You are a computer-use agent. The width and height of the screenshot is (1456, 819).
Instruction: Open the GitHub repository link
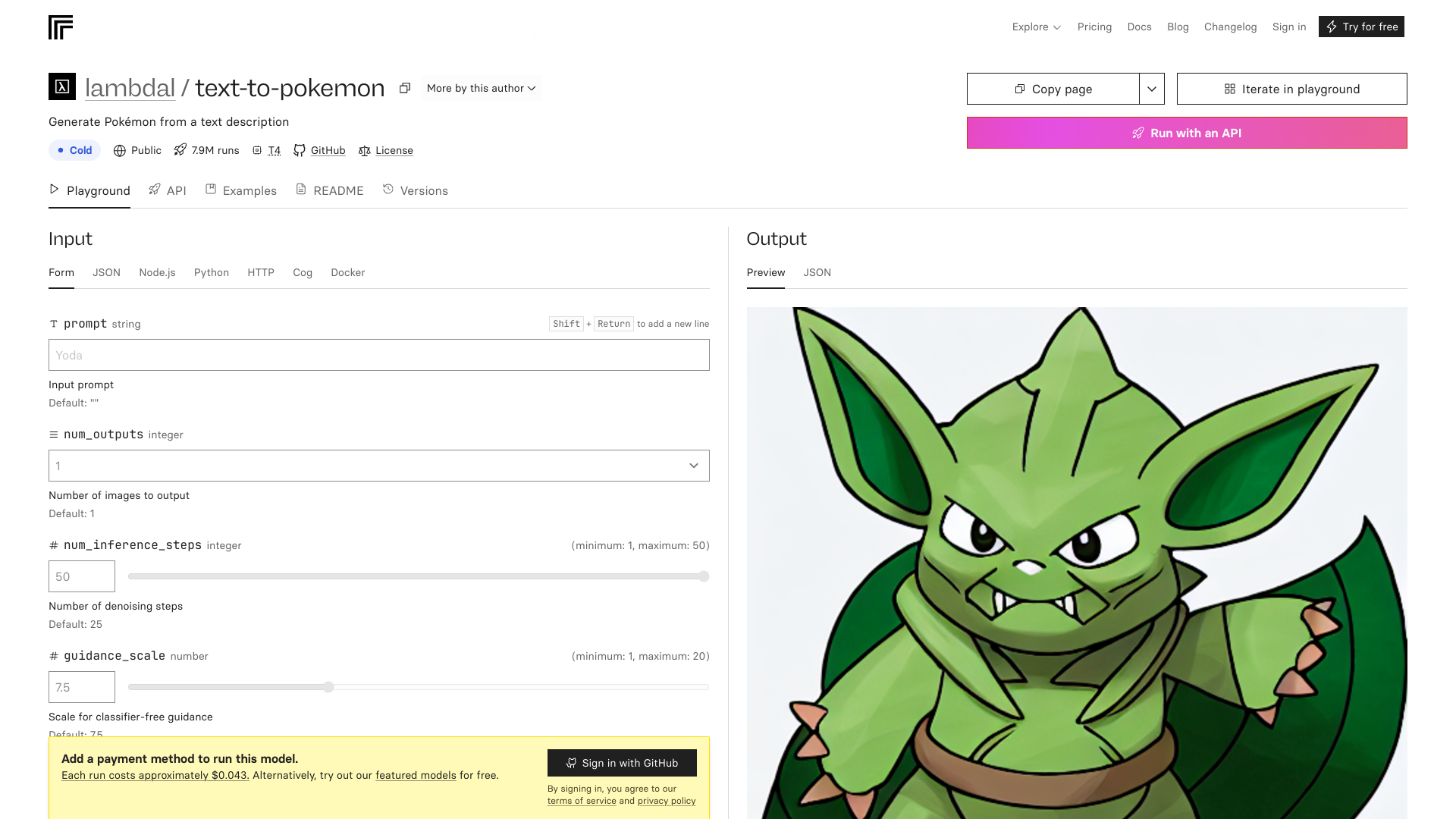tap(328, 150)
